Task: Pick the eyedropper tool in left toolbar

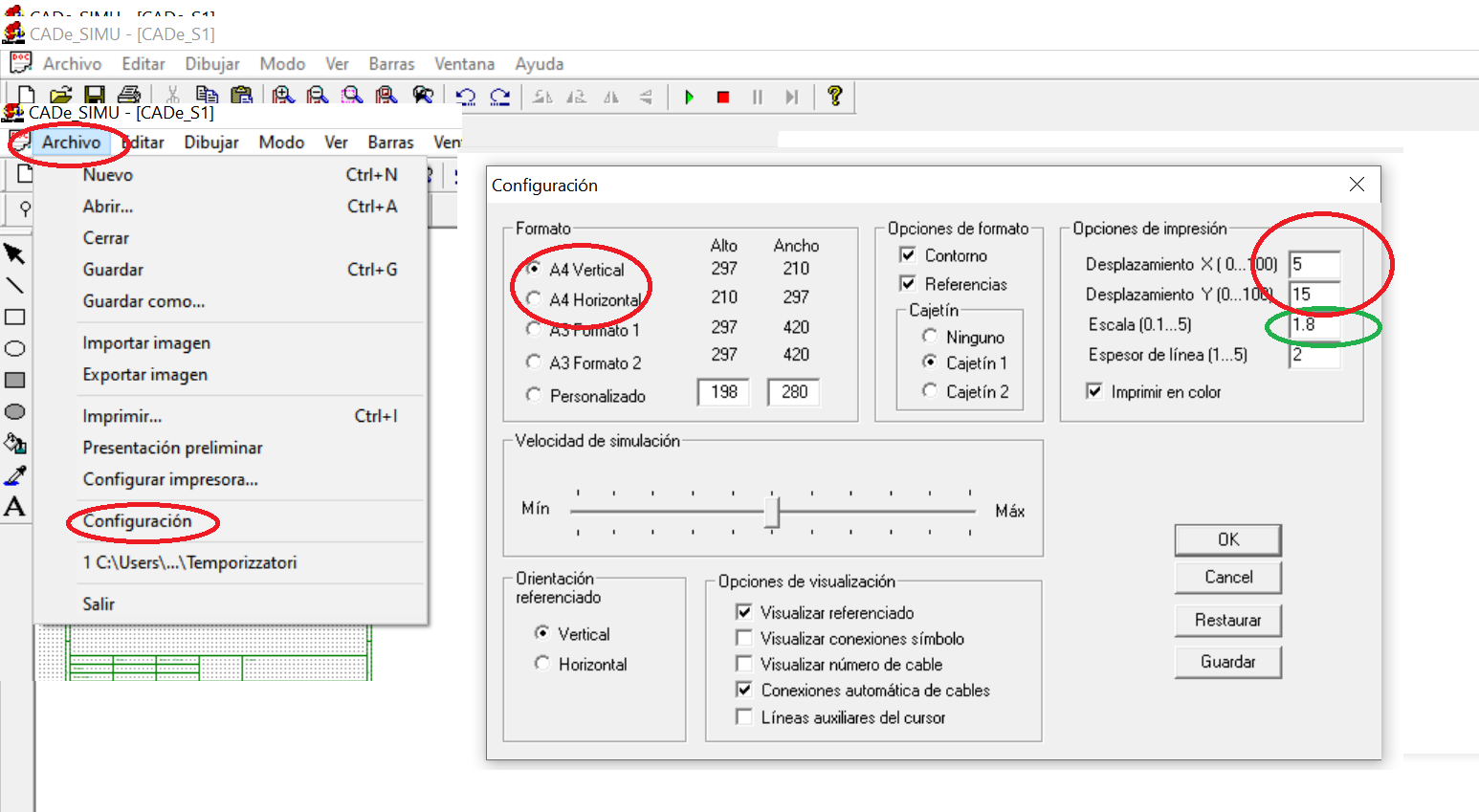Action: (x=14, y=475)
